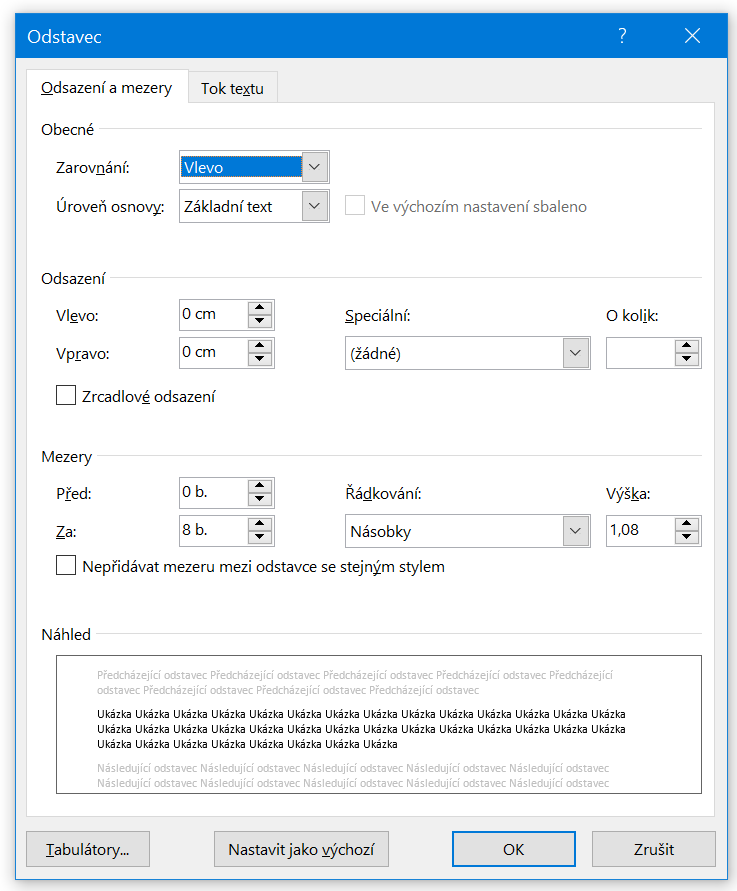The height and width of the screenshot is (891, 737).
Task: Toggle Nepřidávat mezeru mezi odstavce checkbox
Action: coord(67,566)
